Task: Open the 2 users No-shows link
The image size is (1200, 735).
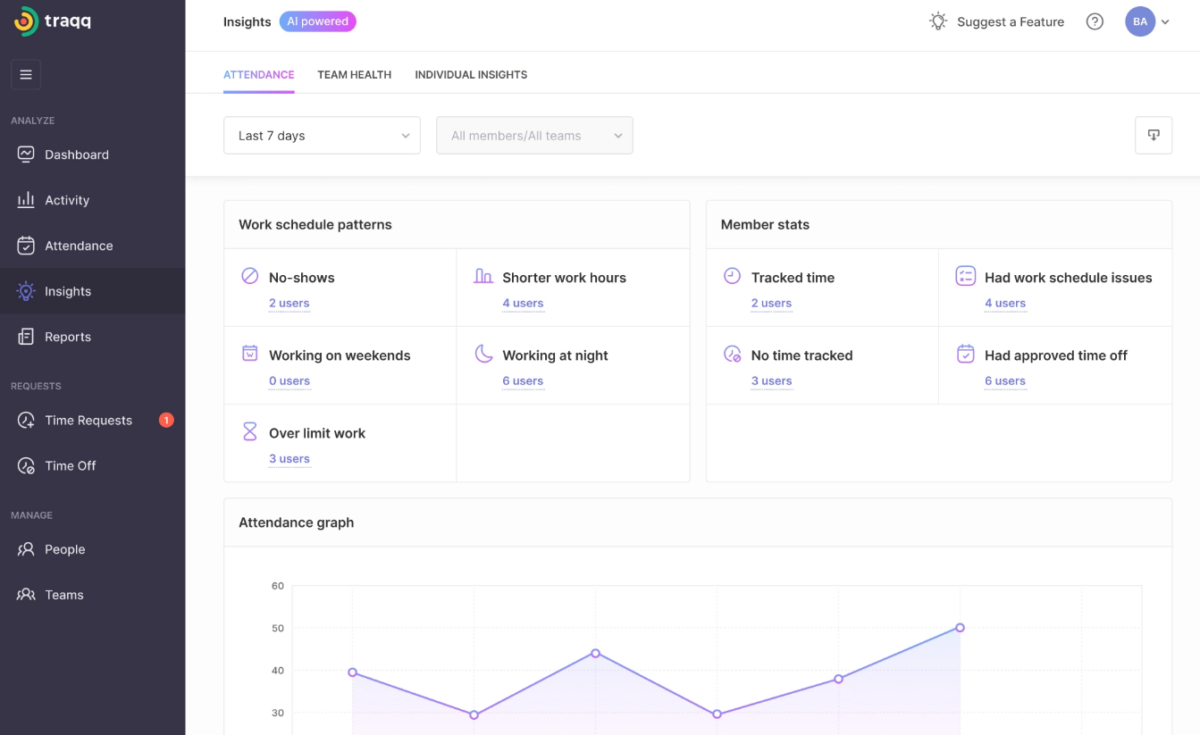Action: [x=289, y=303]
